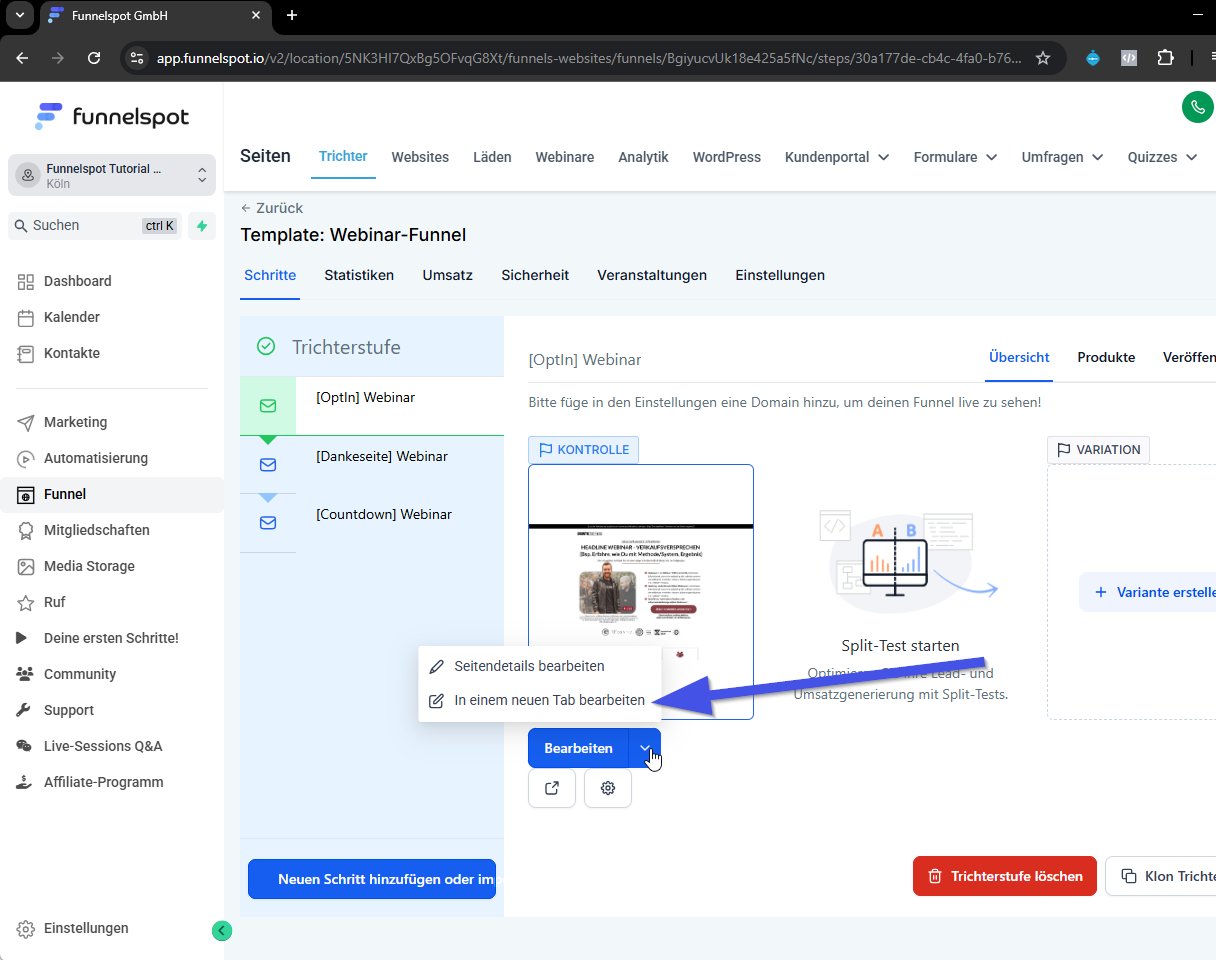Open Deine ersten Schritte! item
This screenshot has height=960, width=1216.
click(x=112, y=638)
